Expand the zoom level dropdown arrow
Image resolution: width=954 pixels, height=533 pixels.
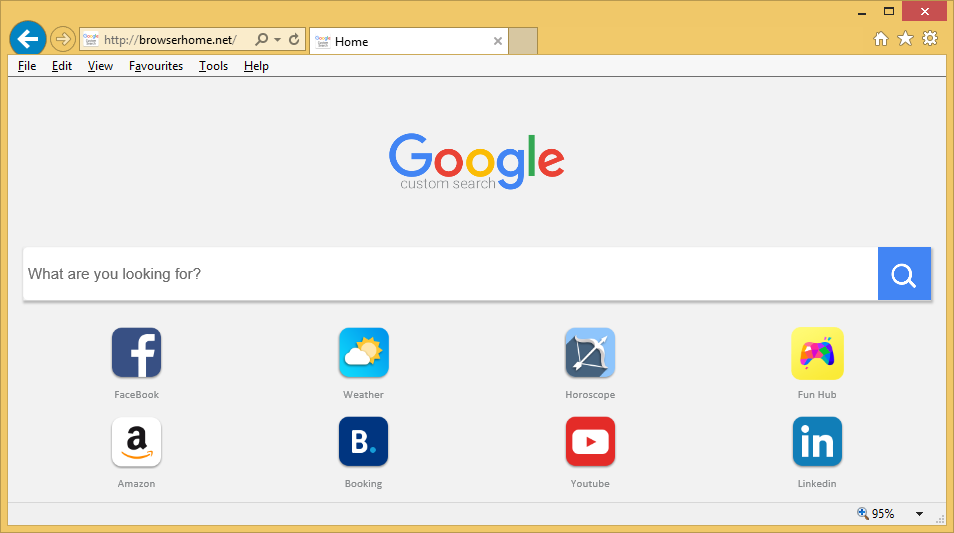click(x=919, y=514)
